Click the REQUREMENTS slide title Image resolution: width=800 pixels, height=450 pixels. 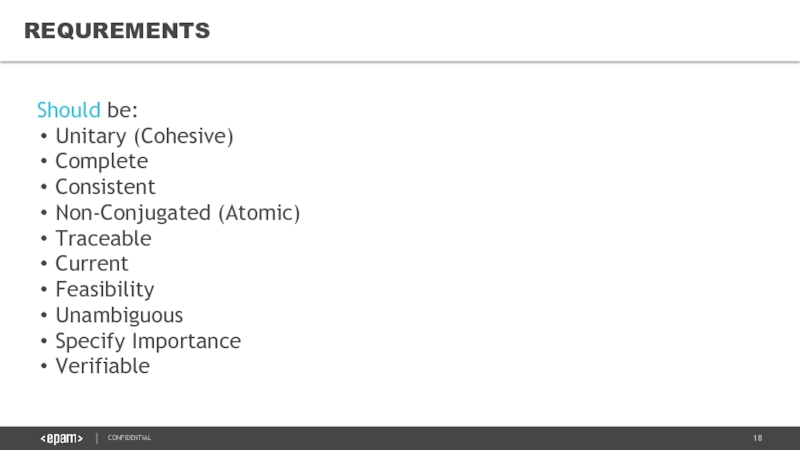coord(117,32)
